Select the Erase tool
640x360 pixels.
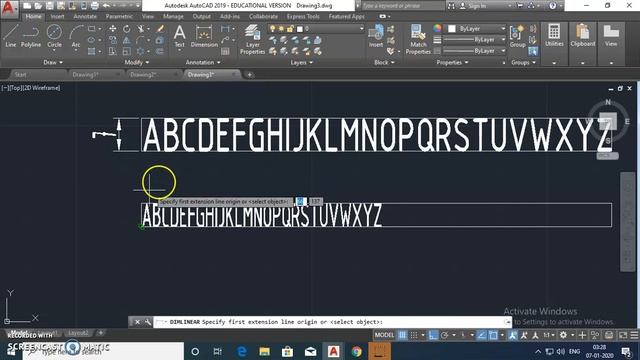tap(160, 29)
